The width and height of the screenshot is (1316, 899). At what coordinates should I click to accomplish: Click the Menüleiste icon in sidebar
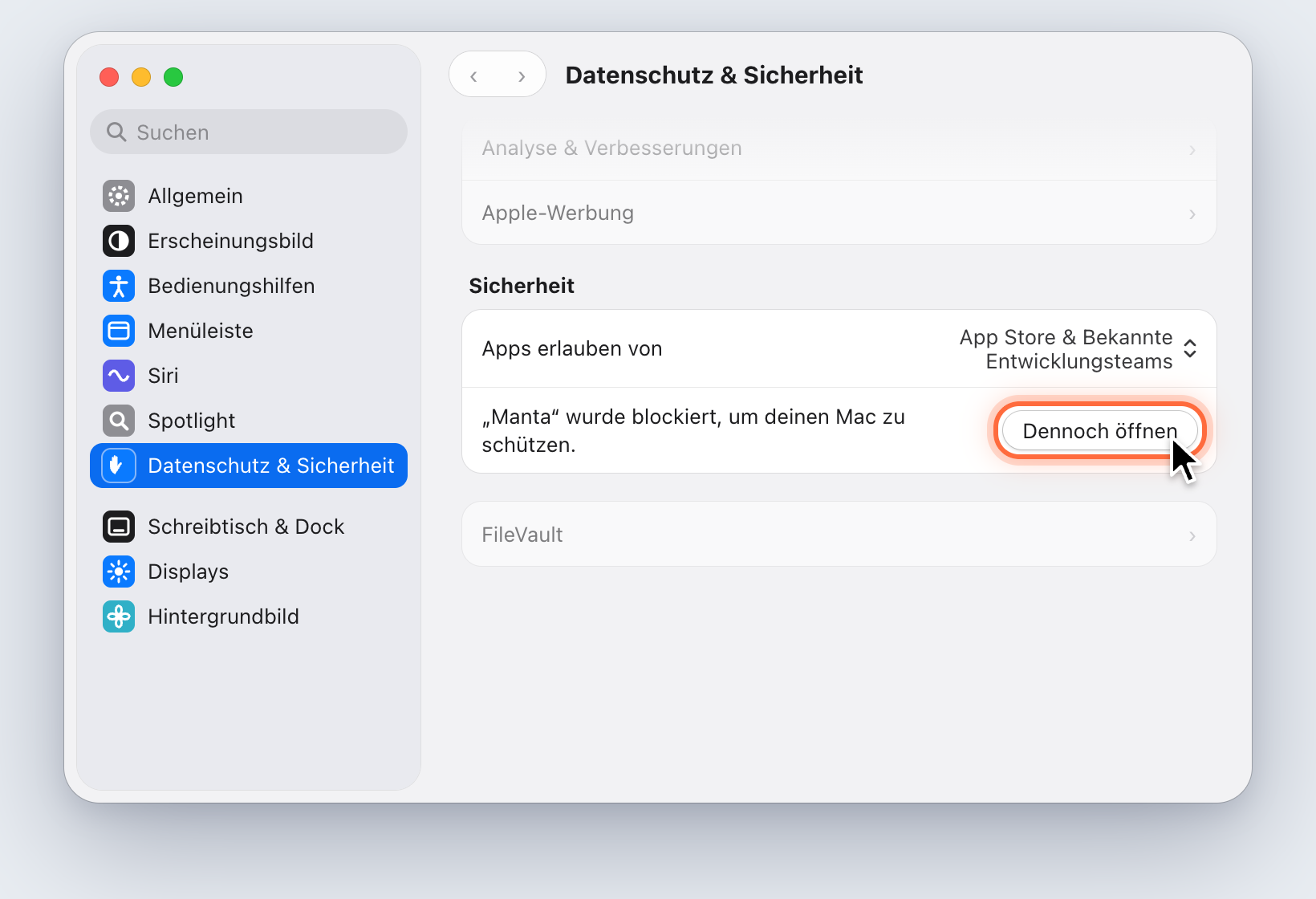[x=119, y=331]
